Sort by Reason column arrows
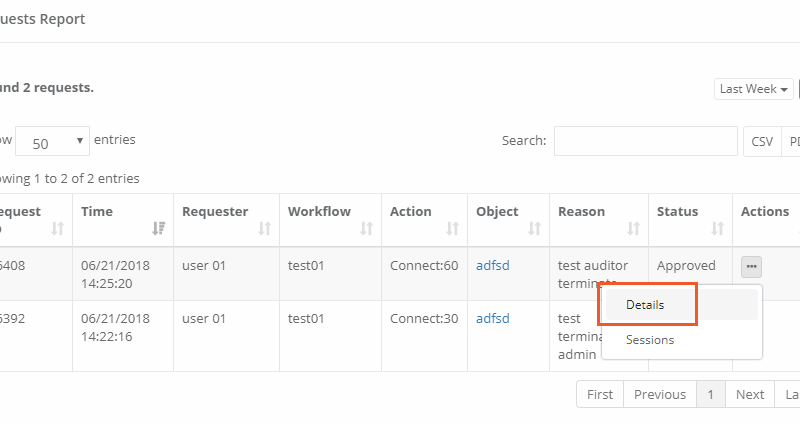 pos(633,228)
